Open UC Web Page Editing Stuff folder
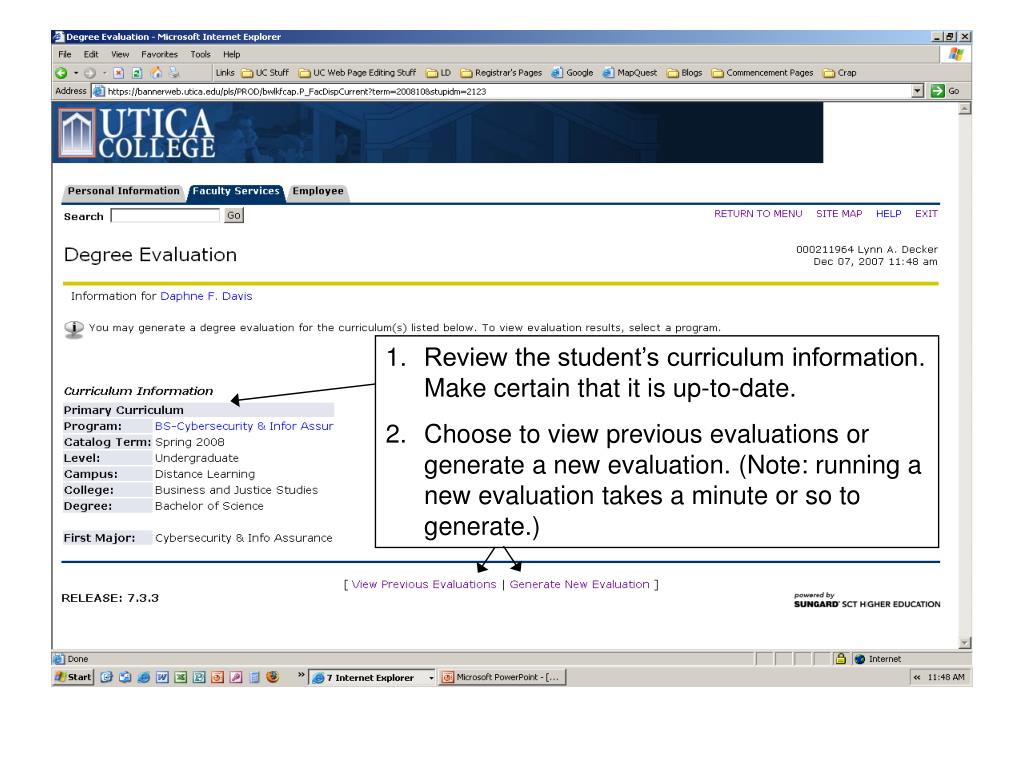 [x=357, y=73]
